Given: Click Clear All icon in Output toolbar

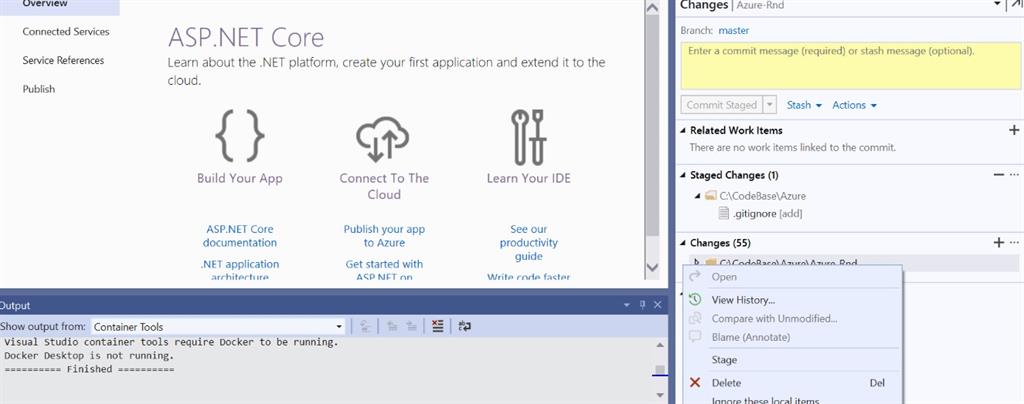Looking at the screenshot, I should 438,326.
